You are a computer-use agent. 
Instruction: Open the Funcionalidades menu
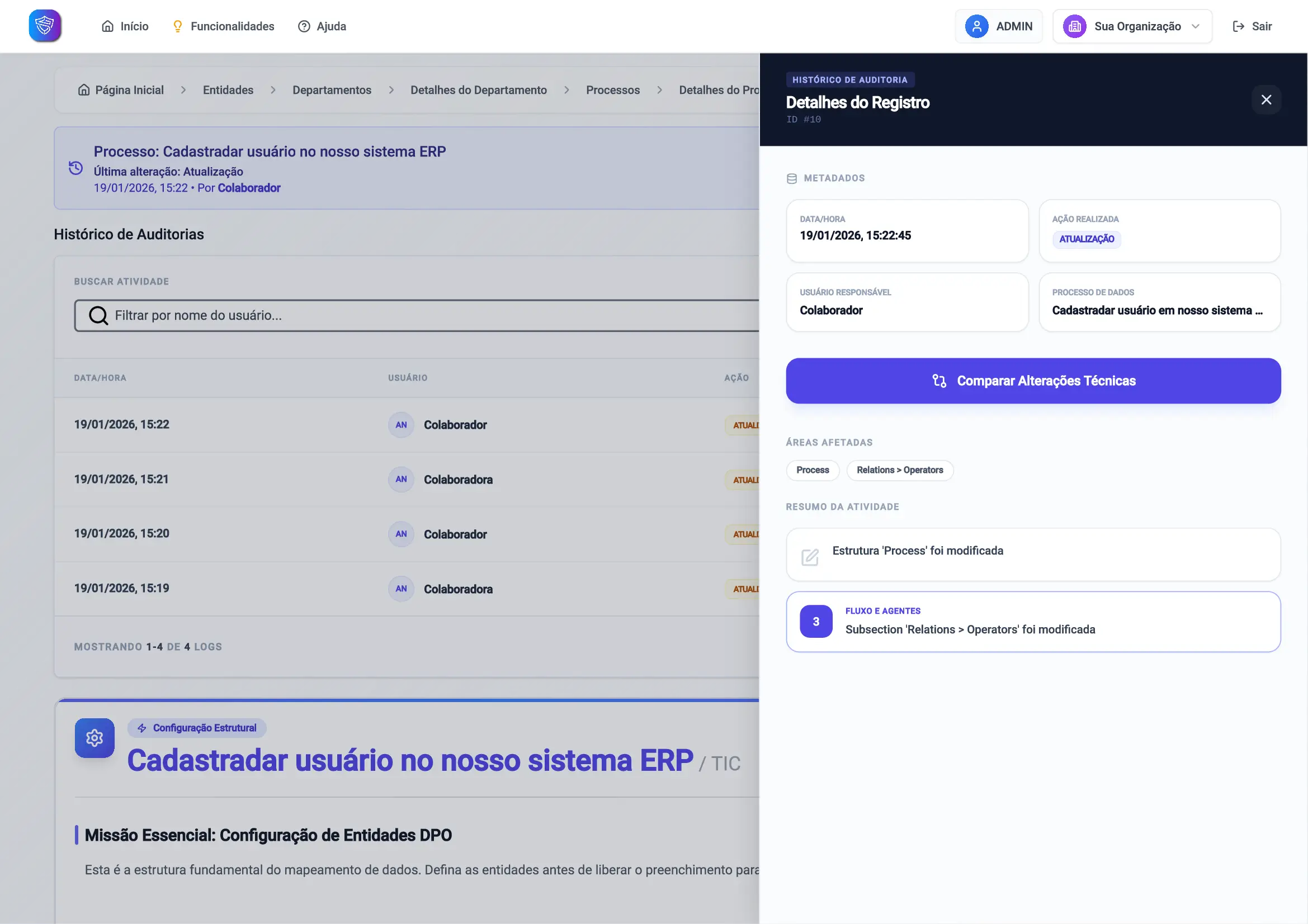pyautogui.click(x=223, y=26)
